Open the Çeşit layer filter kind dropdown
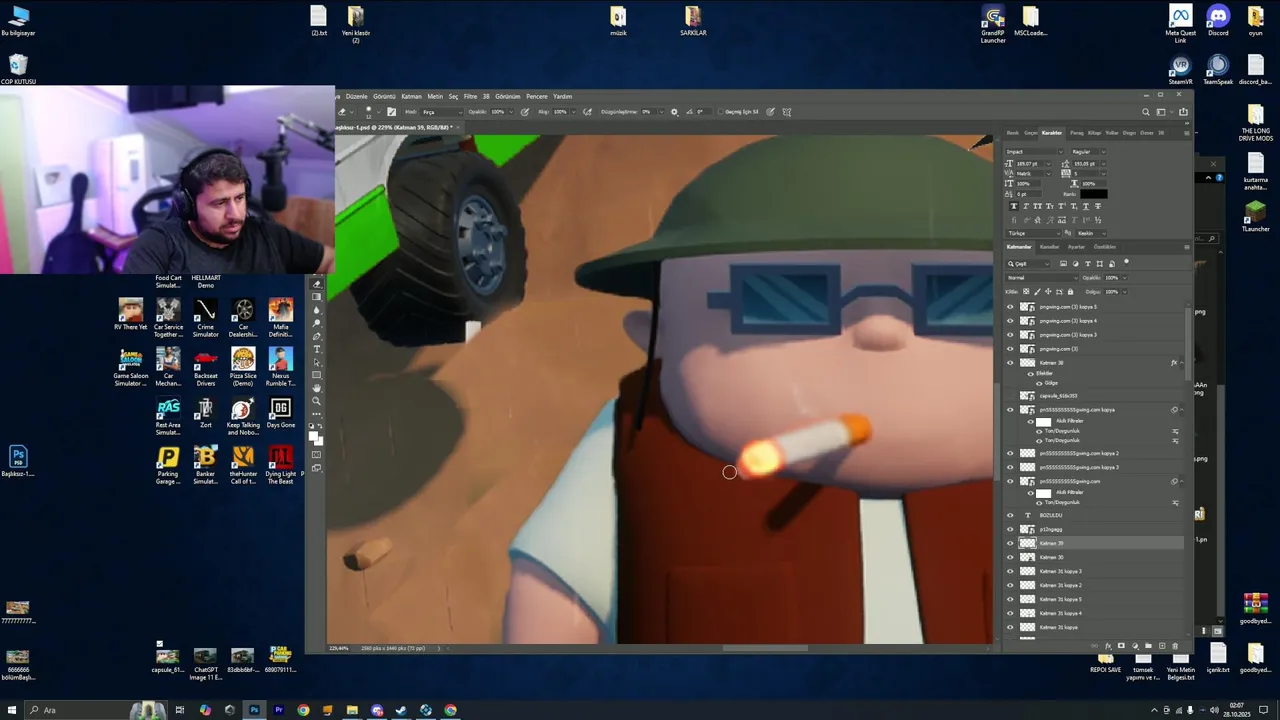Image resolution: width=1280 pixels, height=720 pixels. tap(1028, 264)
